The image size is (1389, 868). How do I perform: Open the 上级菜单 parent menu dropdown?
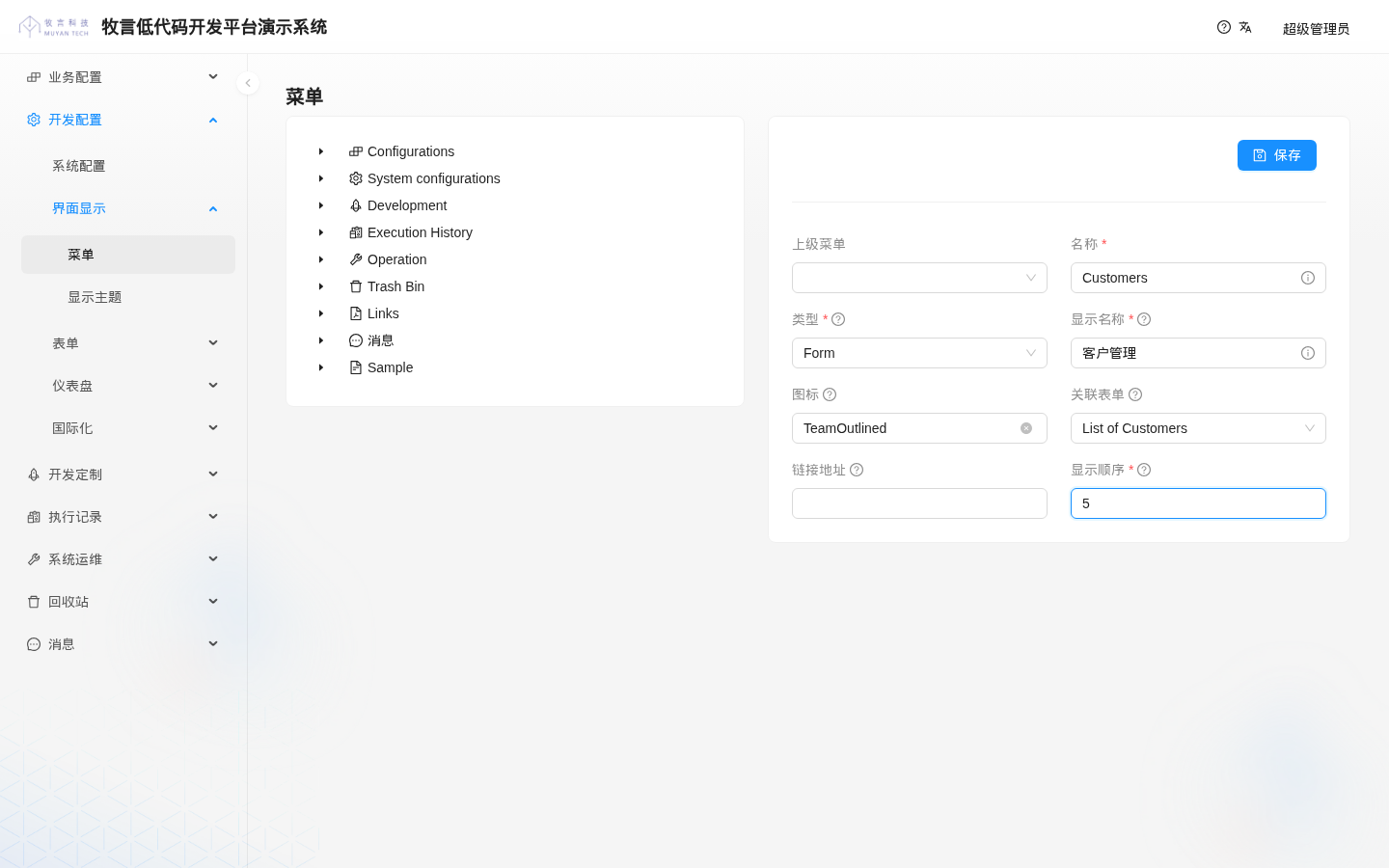pyautogui.click(x=919, y=278)
